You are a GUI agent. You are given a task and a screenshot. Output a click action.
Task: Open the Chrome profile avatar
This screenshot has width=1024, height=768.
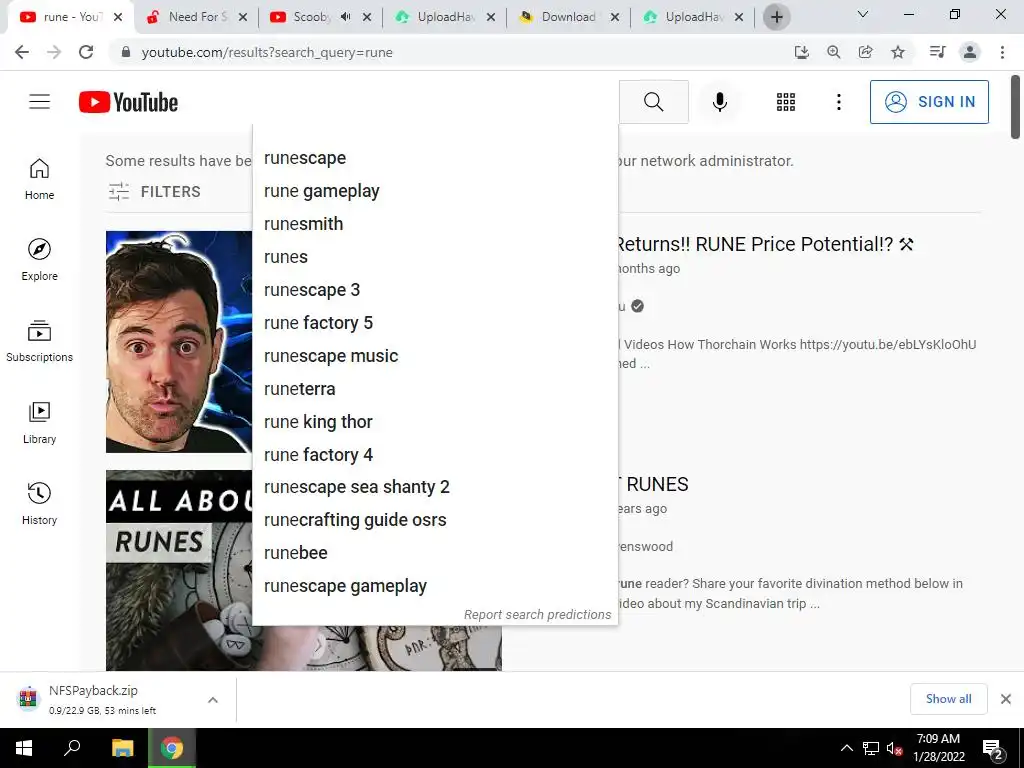click(x=970, y=52)
